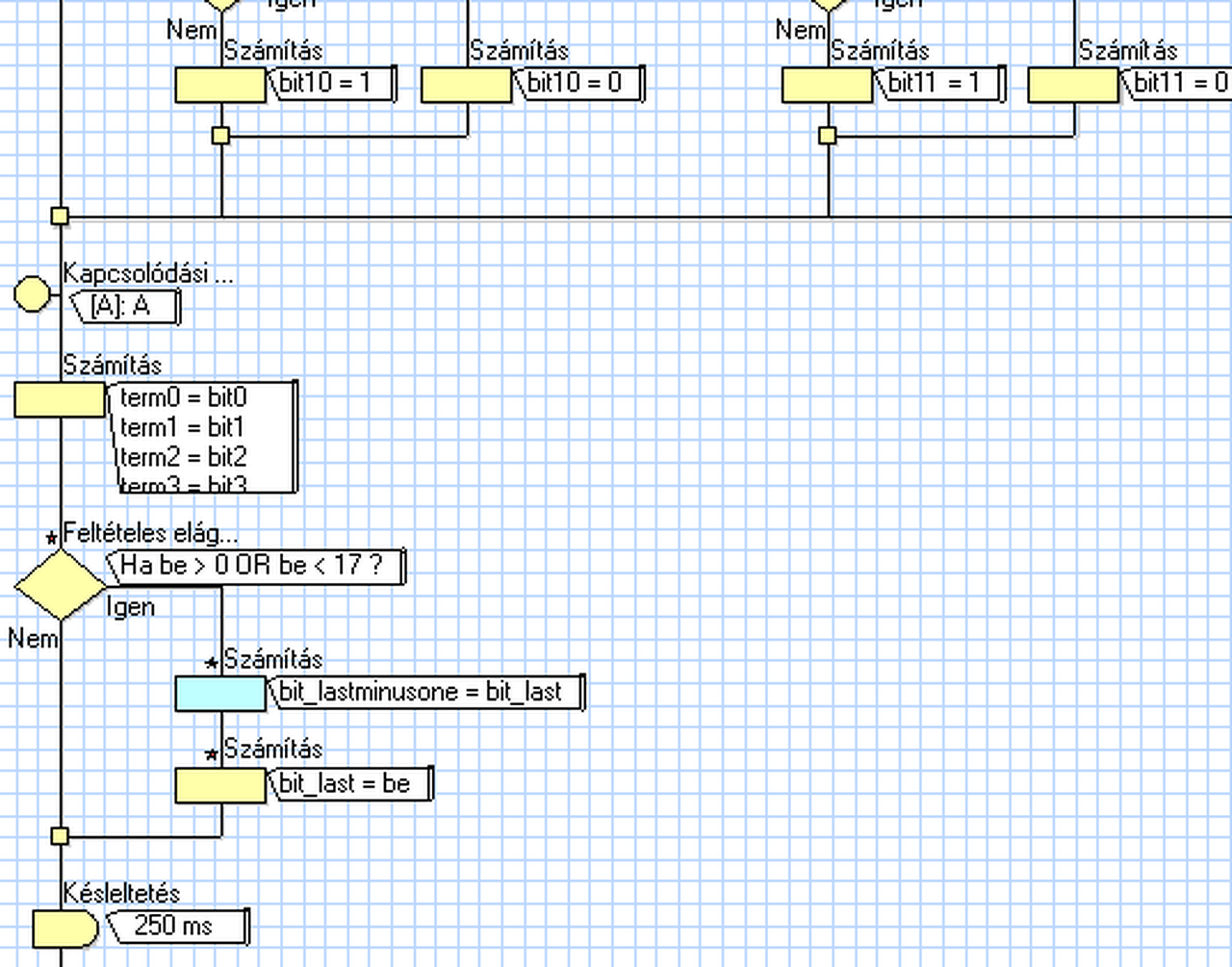The width and height of the screenshot is (1232, 967).
Task: Select the yellow calculation block for bit11 = 1
Action: [828, 85]
